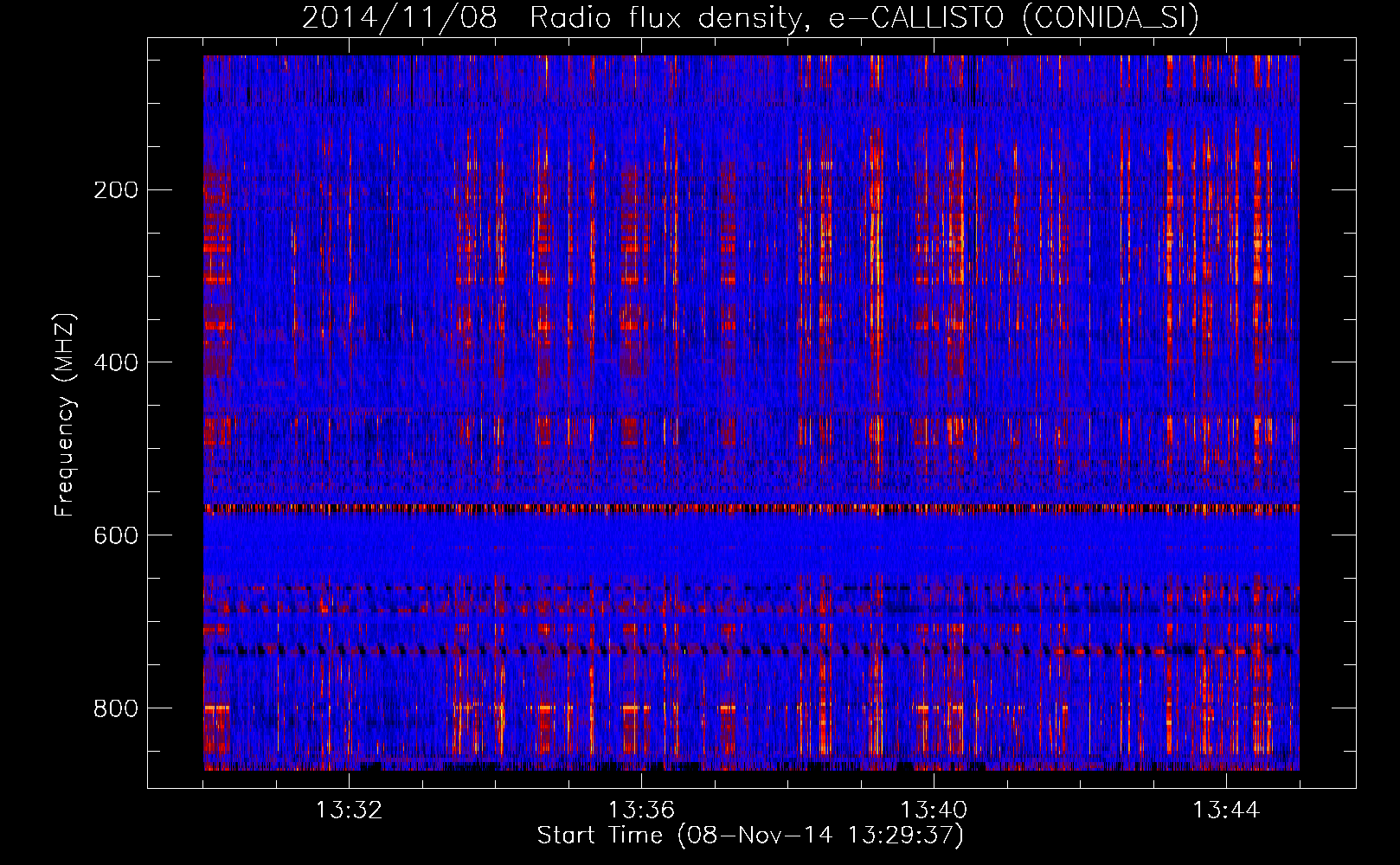This screenshot has height=865, width=1400.
Task: Click the 200 frequency axis label
Action: point(115,190)
